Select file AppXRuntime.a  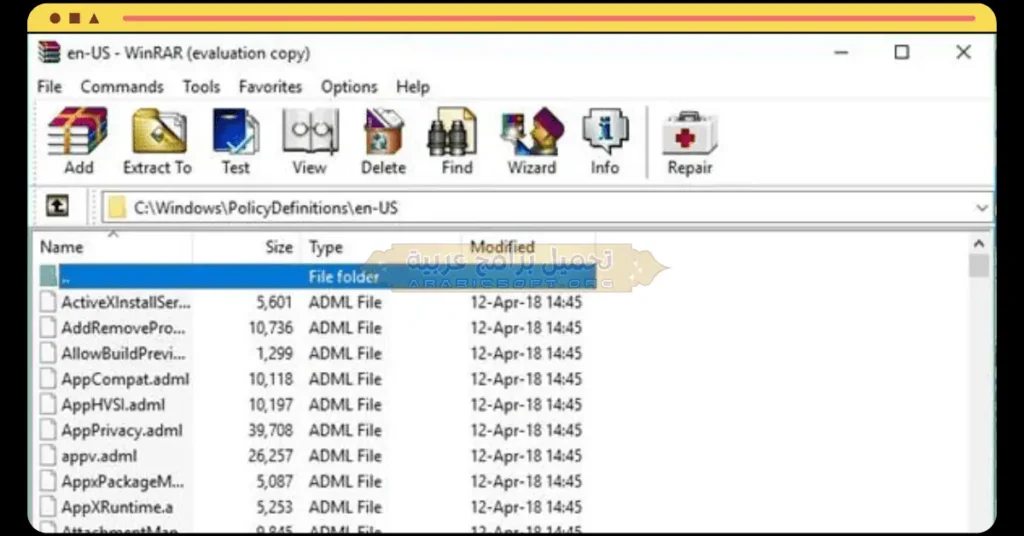(118, 507)
